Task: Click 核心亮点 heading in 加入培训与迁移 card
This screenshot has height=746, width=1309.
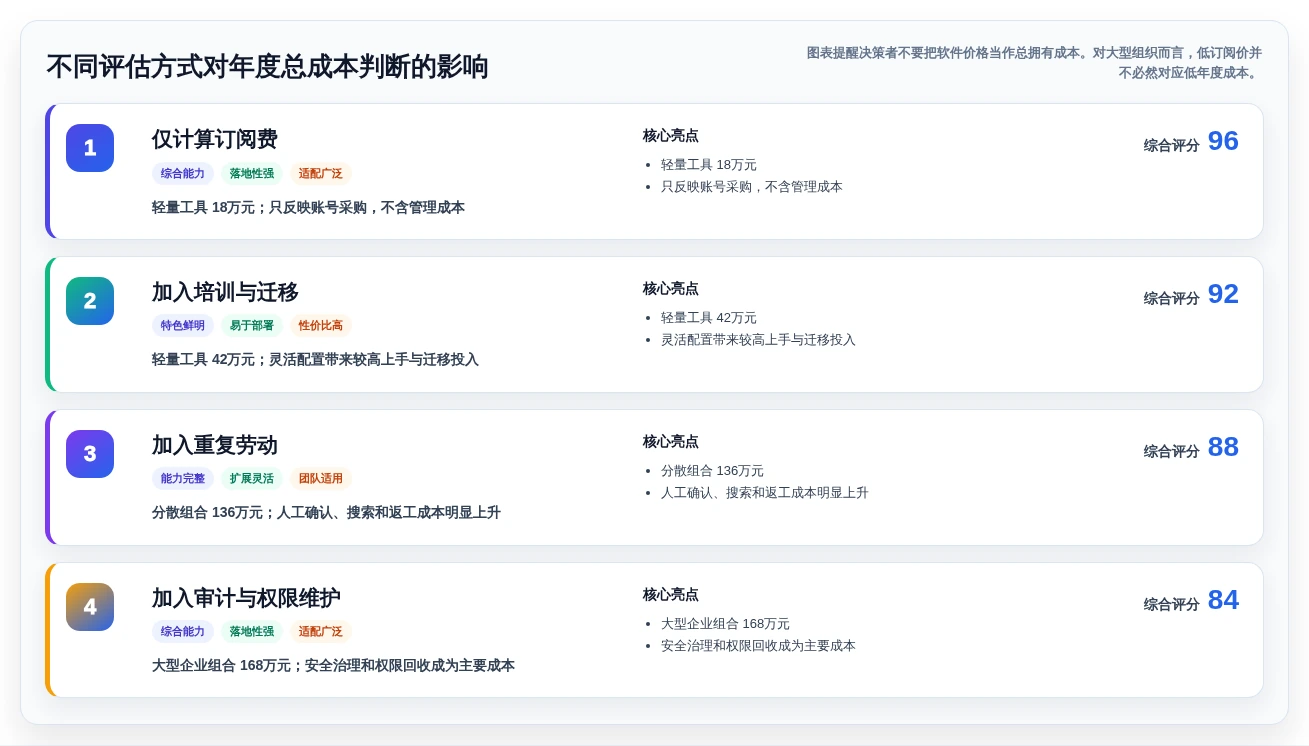Action: click(671, 289)
